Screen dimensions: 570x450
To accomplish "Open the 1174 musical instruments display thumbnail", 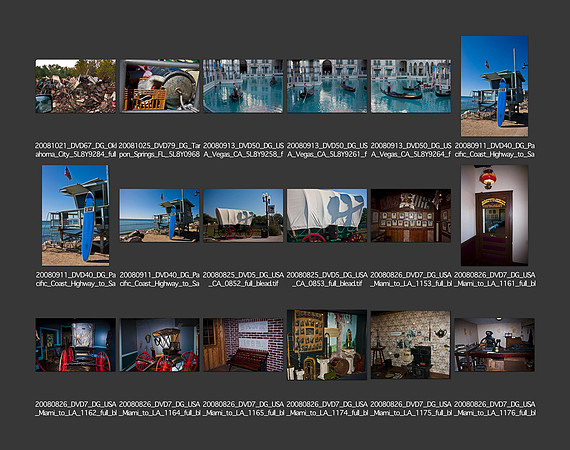I will tap(327, 345).
